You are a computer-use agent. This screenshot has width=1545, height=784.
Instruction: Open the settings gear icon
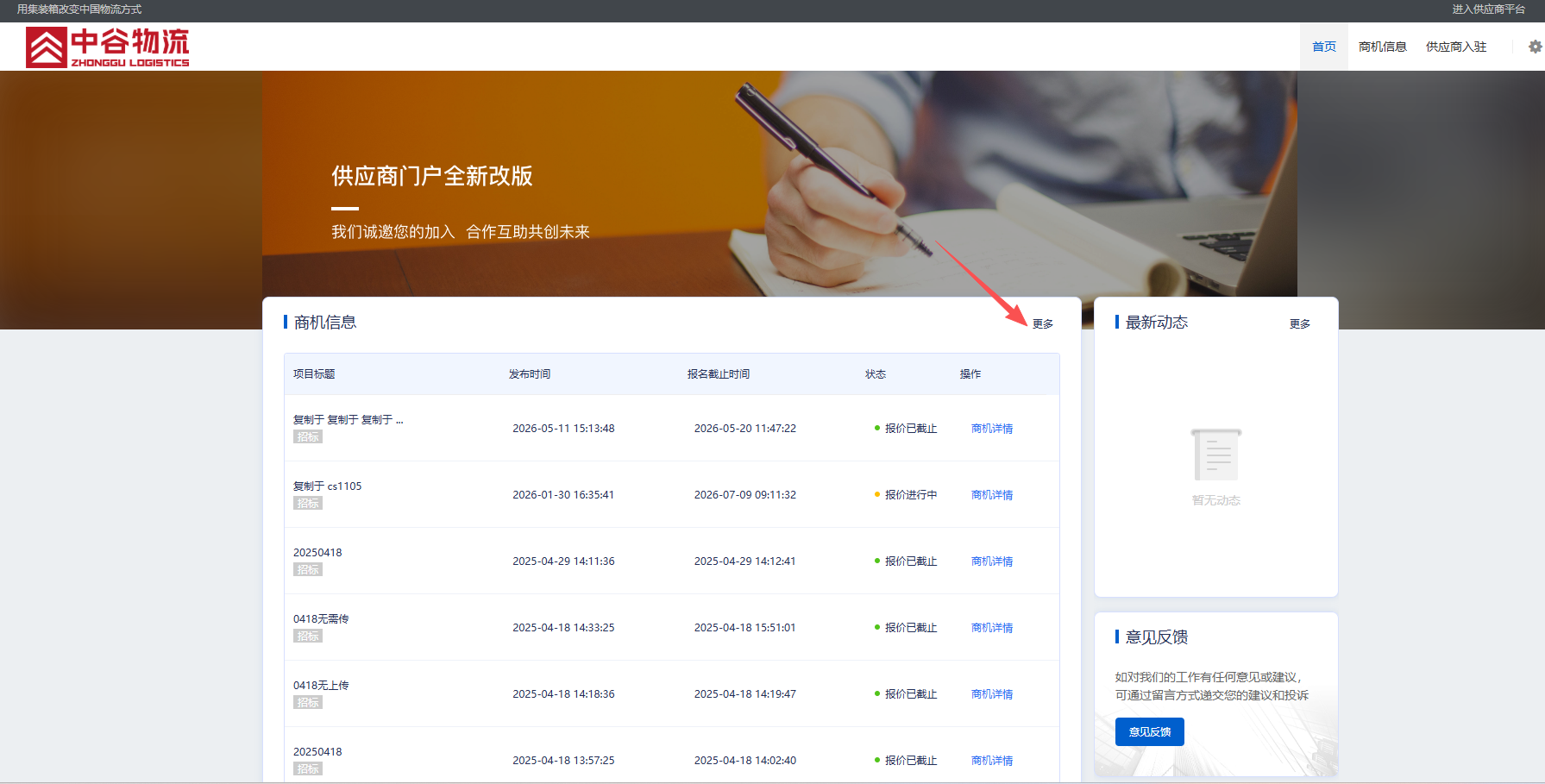(x=1535, y=47)
